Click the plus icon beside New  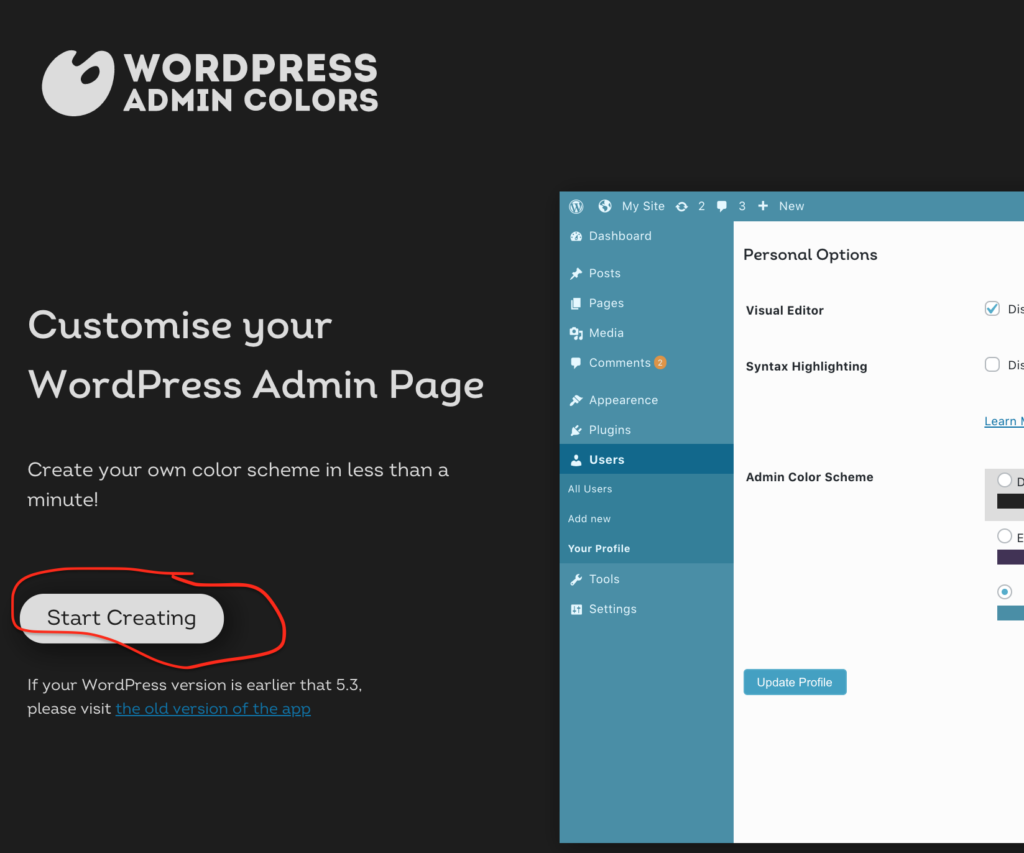(x=763, y=206)
